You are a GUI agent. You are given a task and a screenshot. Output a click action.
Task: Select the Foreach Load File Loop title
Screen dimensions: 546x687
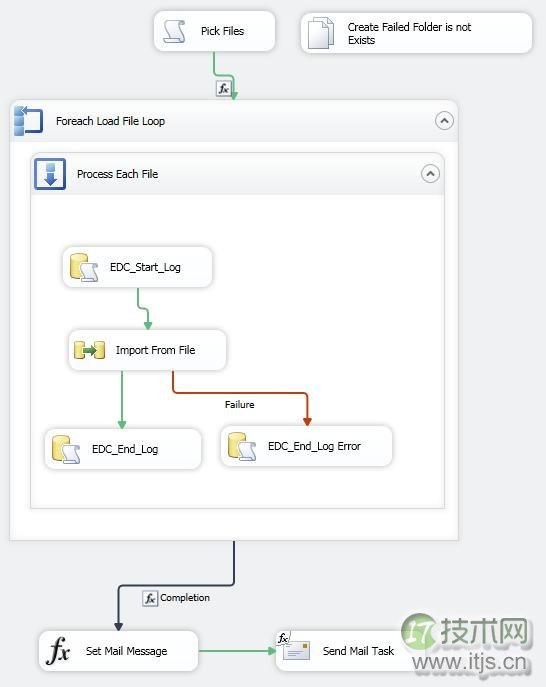pyautogui.click(x=110, y=121)
